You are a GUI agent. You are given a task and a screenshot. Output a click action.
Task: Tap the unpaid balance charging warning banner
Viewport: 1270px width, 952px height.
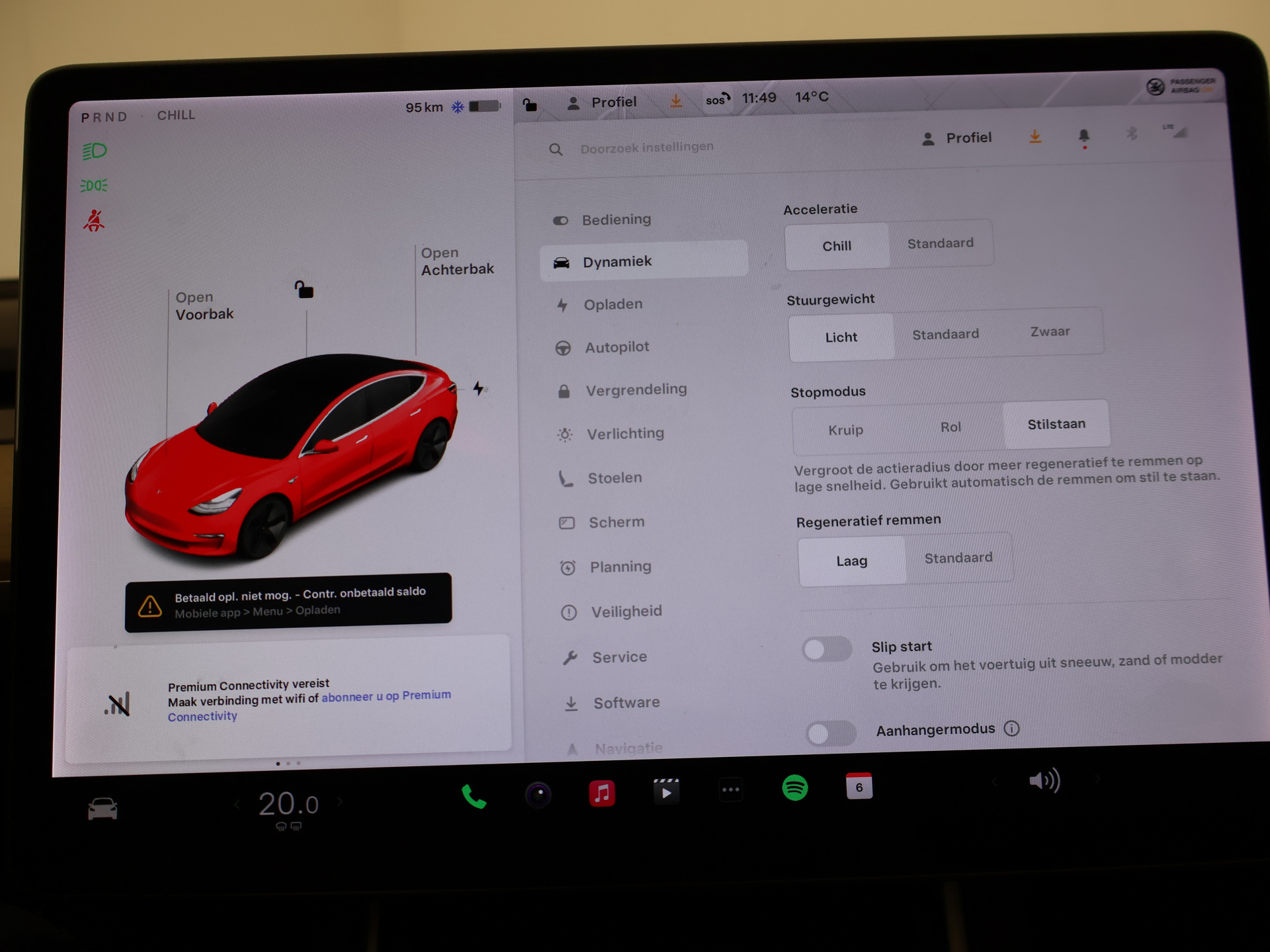[x=288, y=602]
